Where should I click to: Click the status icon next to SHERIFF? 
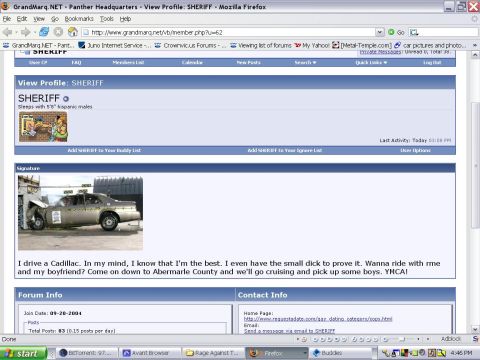coord(66,99)
